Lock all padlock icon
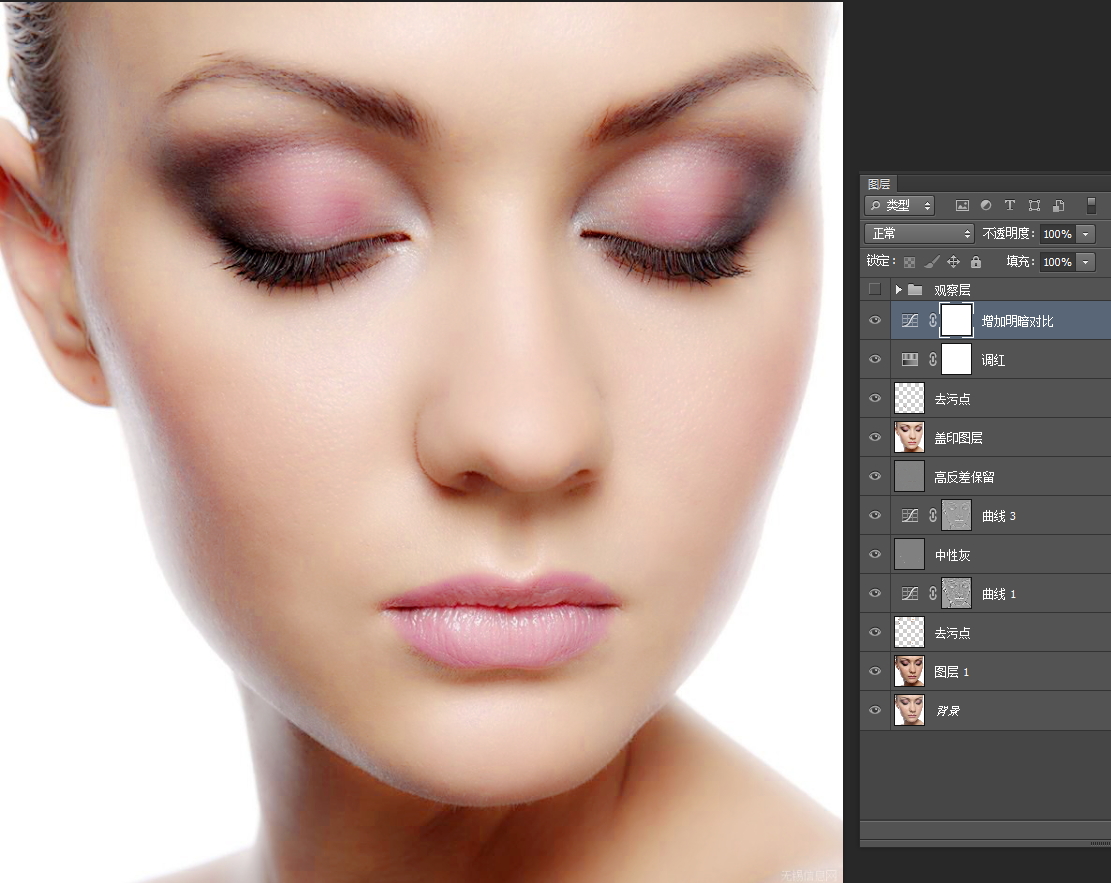The image size is (1111, 883). (976, 262)
